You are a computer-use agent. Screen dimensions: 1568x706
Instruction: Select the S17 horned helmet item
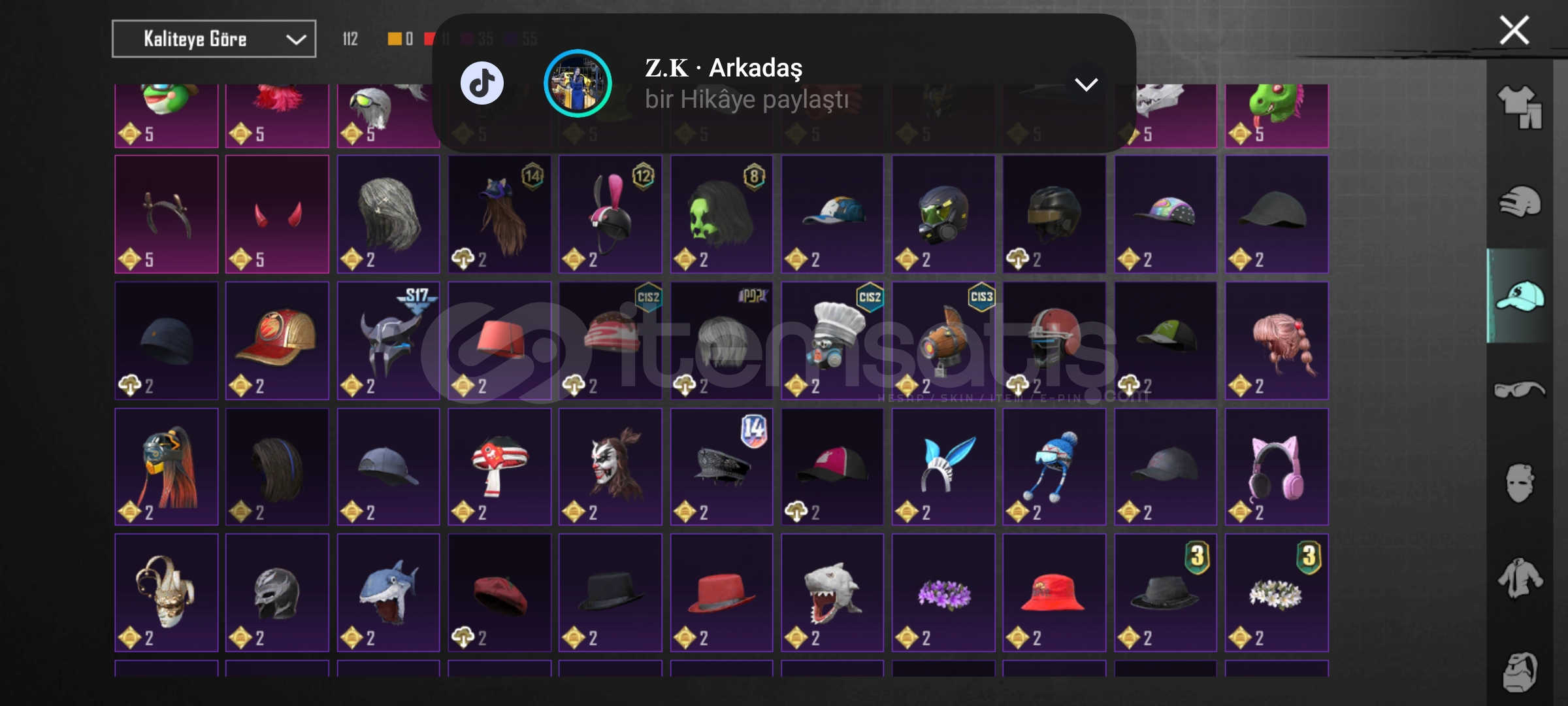click(388, 341)
